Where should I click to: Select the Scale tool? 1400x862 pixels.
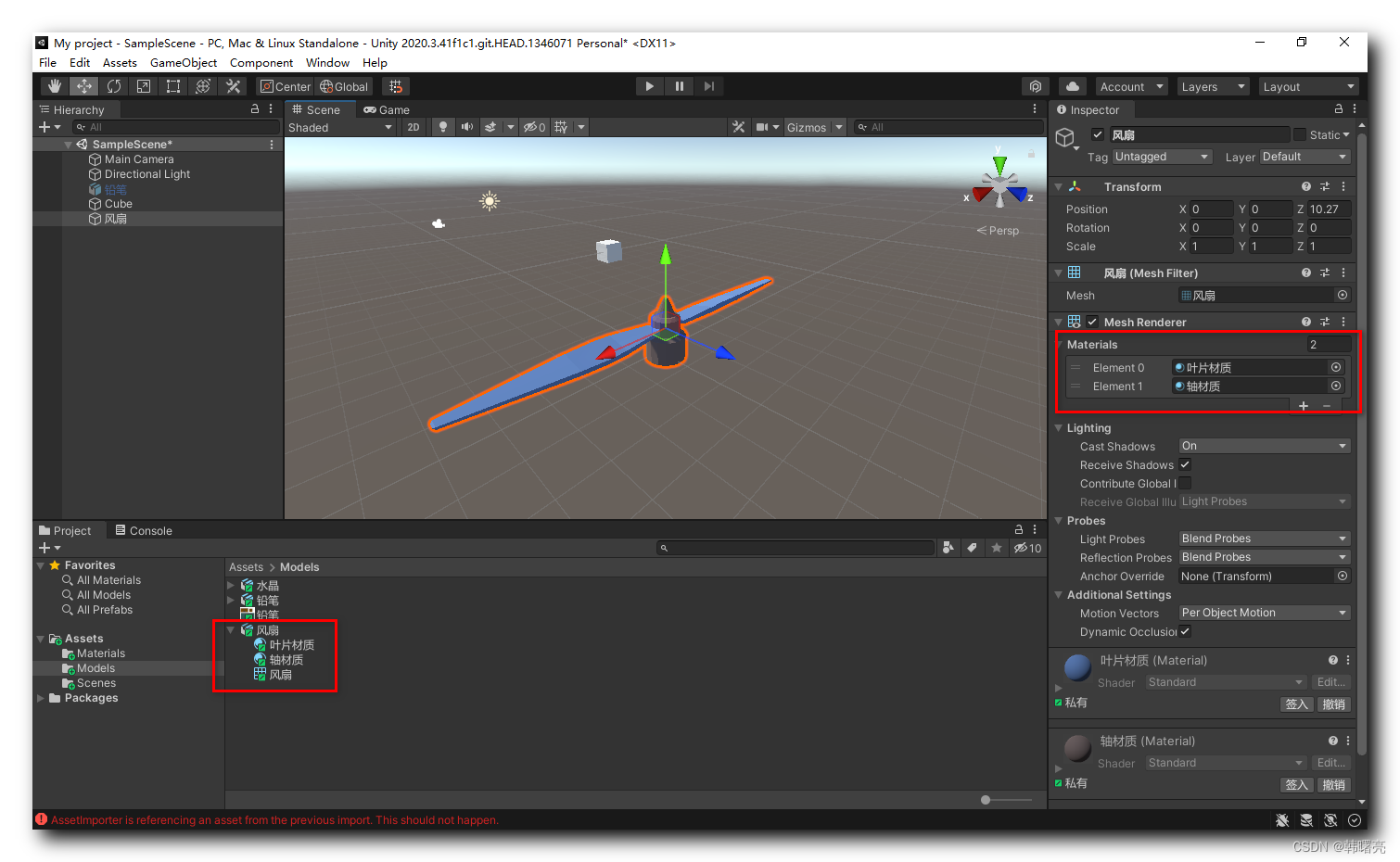point(144,86)
